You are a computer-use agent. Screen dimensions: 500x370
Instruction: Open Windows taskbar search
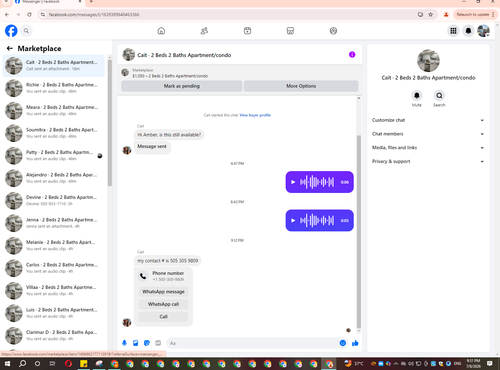[22, 363]
